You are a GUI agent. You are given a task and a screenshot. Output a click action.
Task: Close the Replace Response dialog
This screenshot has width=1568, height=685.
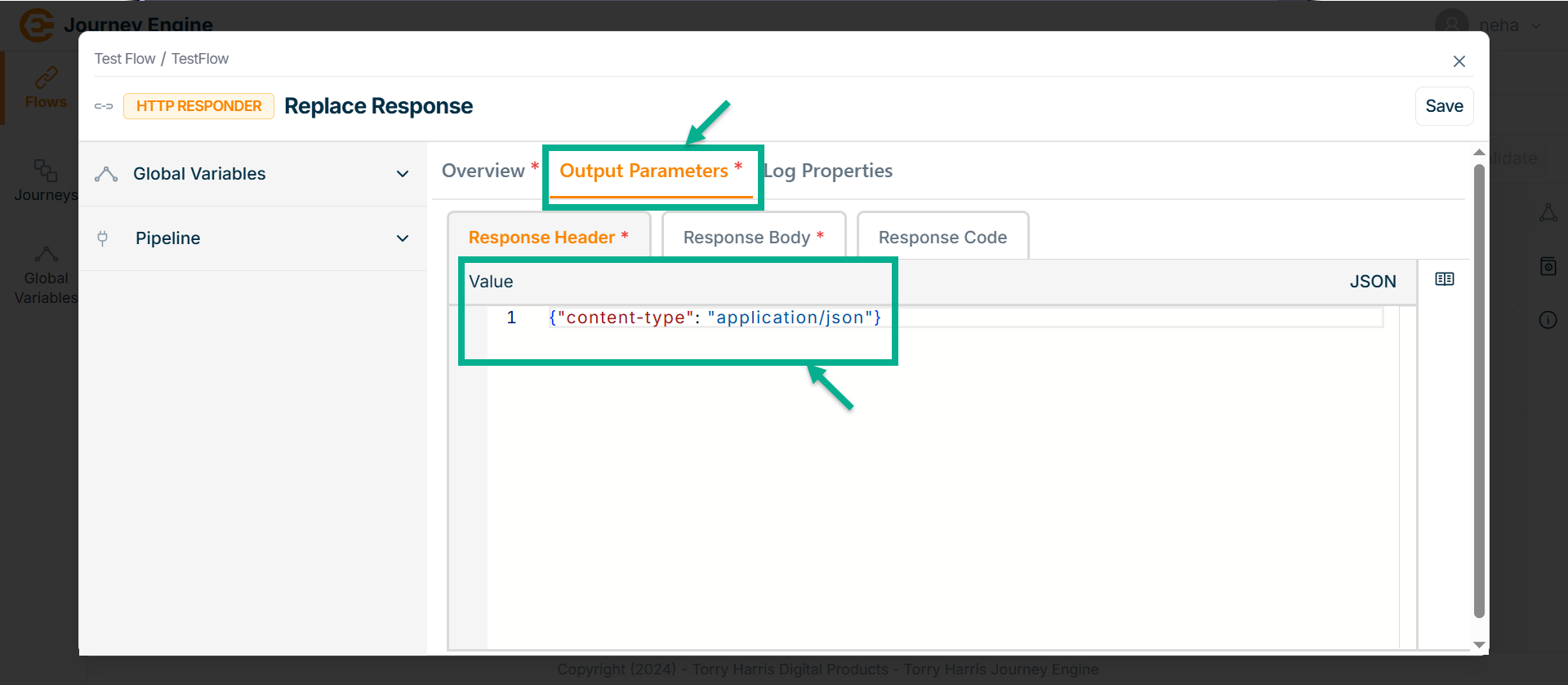[x=1459, y=61]
